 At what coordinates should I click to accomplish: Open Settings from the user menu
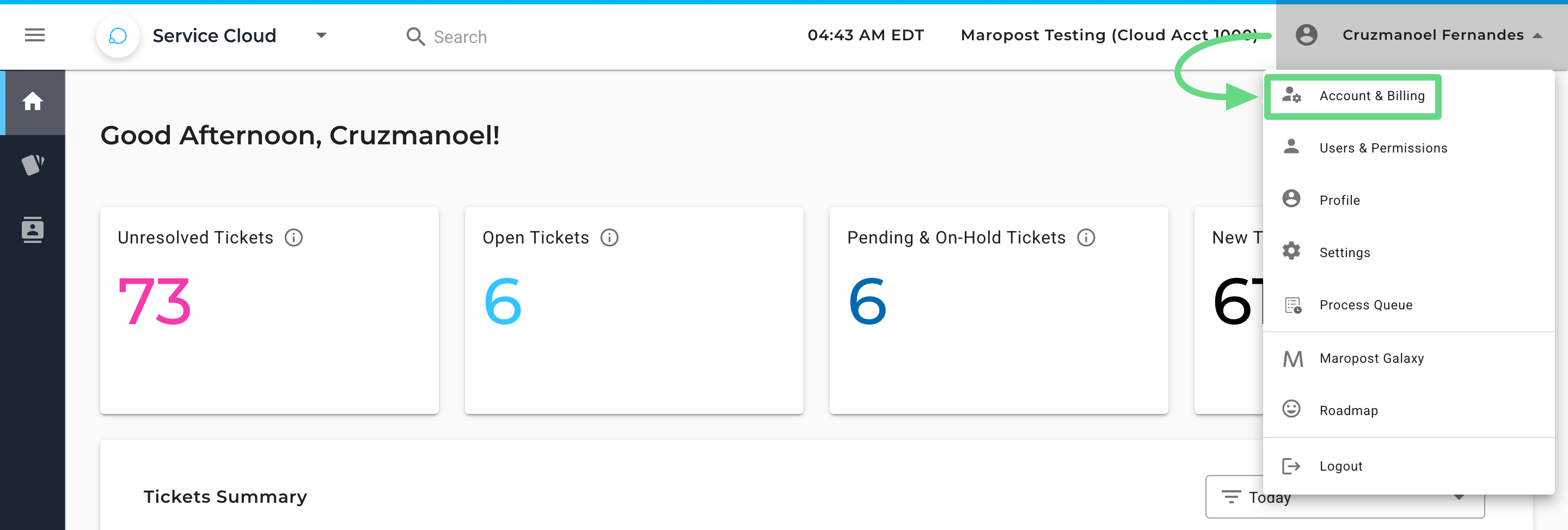click(1344, 253)
